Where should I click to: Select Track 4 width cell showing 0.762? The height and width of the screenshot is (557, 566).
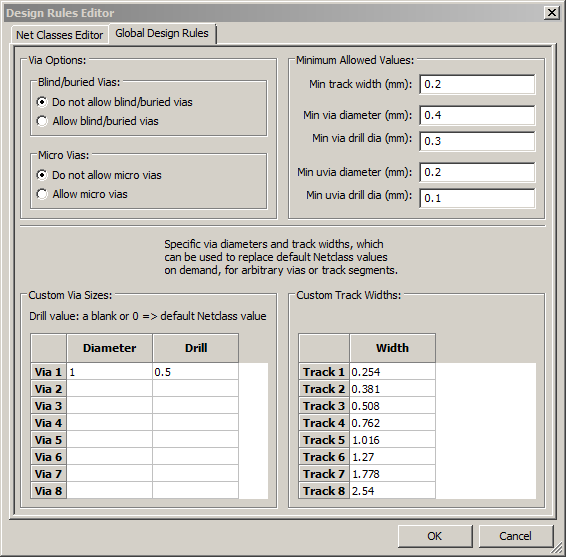click(392, 423)
